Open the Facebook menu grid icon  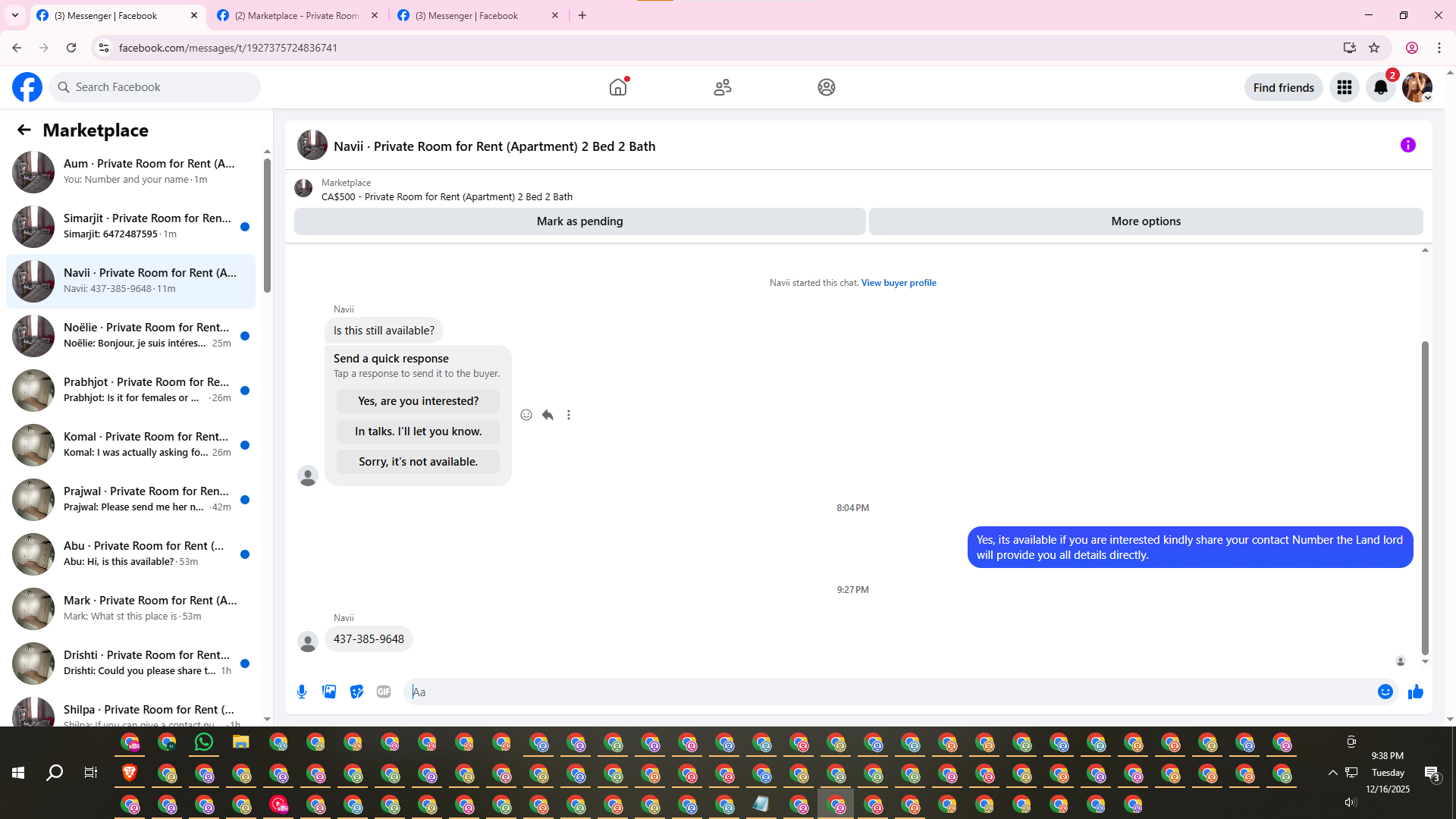(1345, 87)
